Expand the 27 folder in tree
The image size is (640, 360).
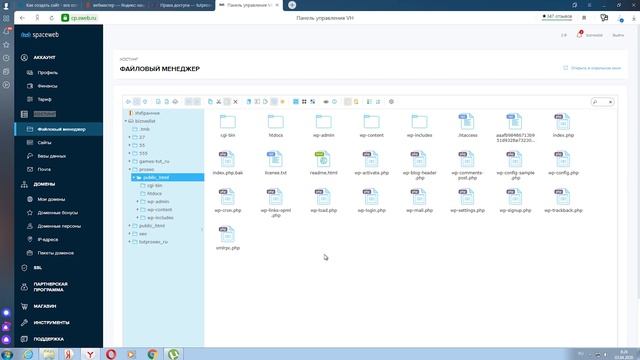pyautogui.click(x=130, y=137)
